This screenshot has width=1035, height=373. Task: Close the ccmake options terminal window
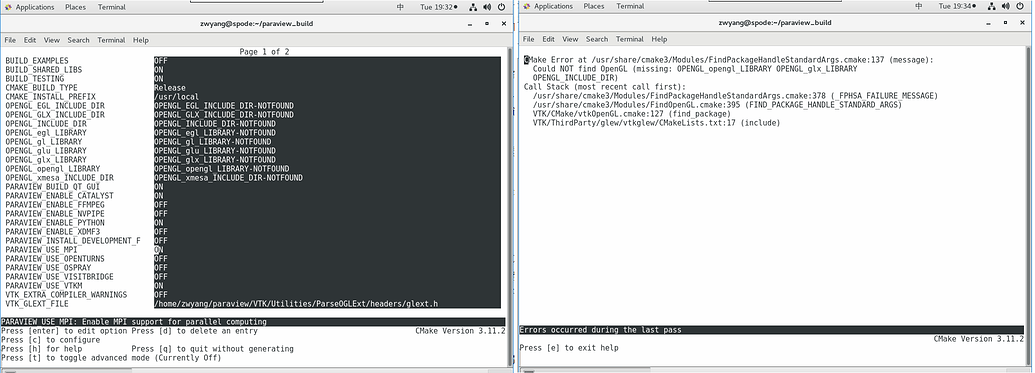pyautogui.click(x=504, y=23)
